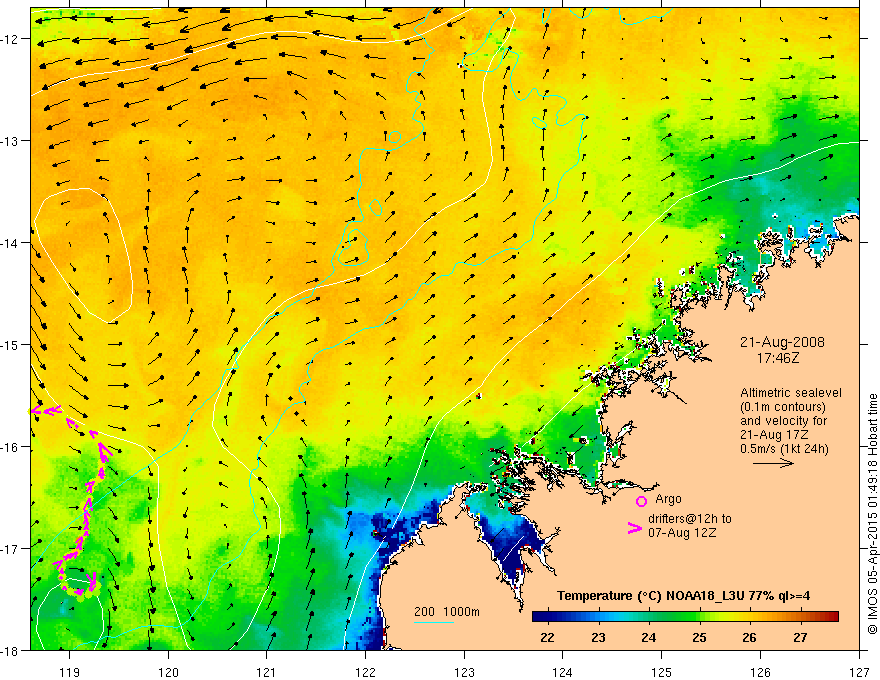Viewport: 880px width, 680px height.
Task: Click the longitude label 119
Action: click(x=70, y=672)
